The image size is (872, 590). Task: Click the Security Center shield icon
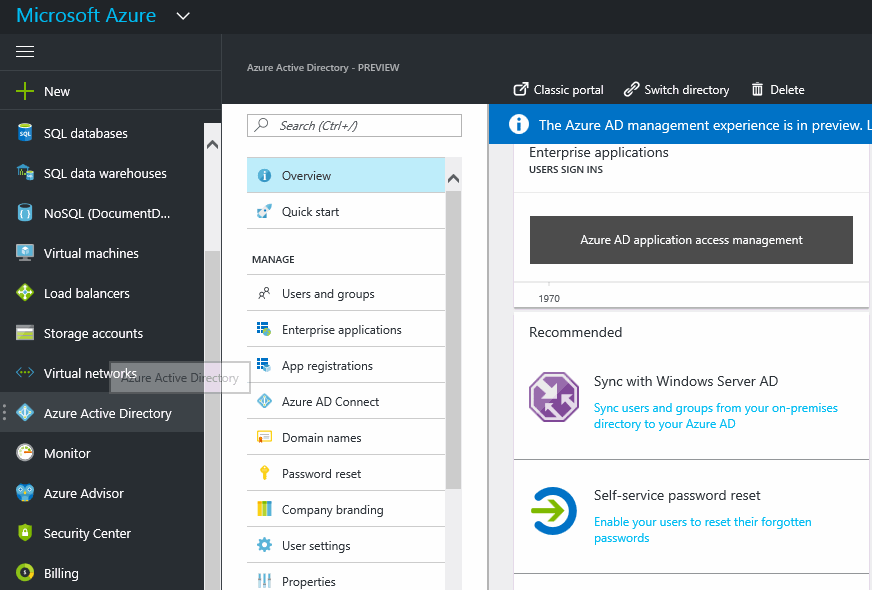(x=25, y=533)
